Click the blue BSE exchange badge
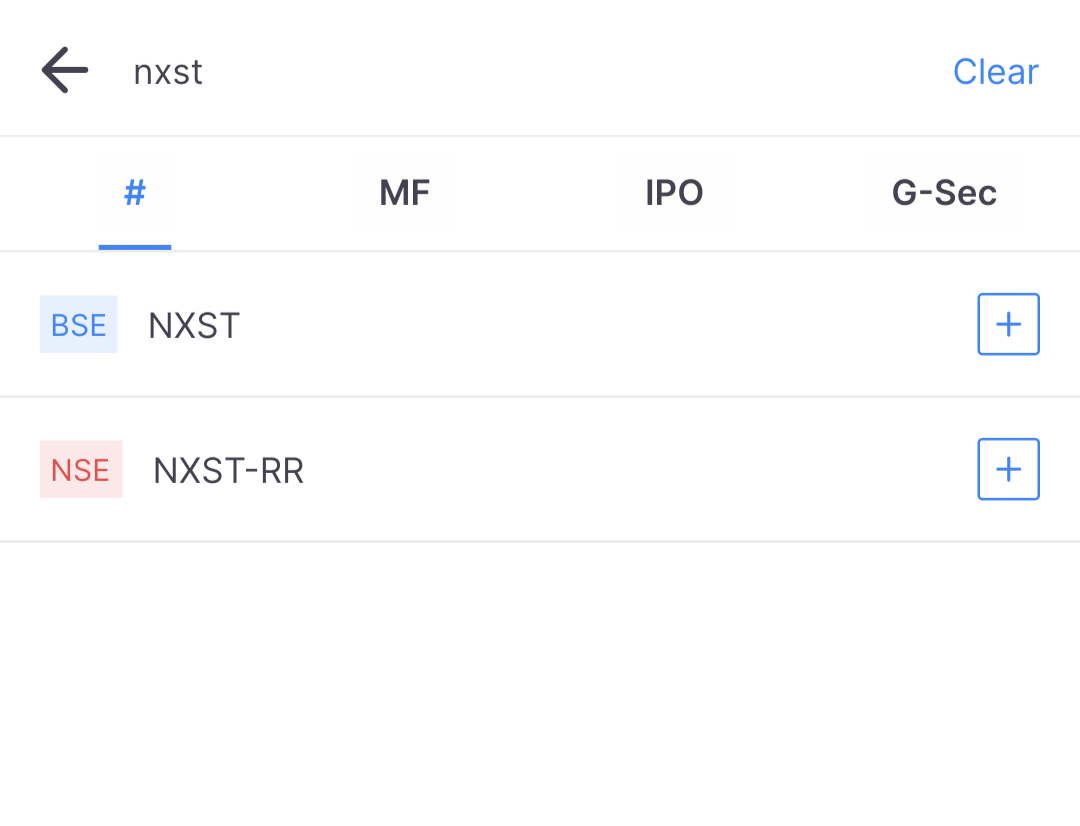Screen dimensions: 1080x826 (x=79, y=324)
